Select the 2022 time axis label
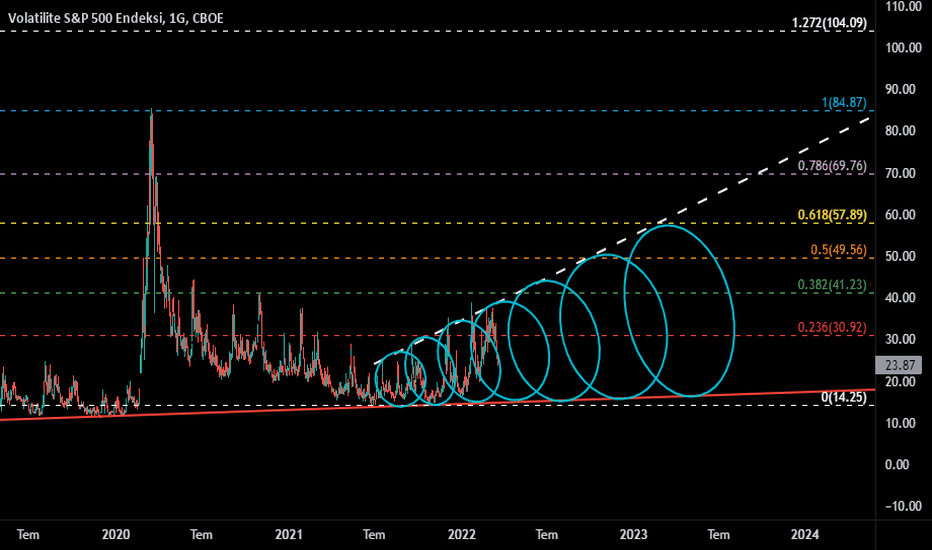Screen dimensions: 932x550 [x=461, y=535]
